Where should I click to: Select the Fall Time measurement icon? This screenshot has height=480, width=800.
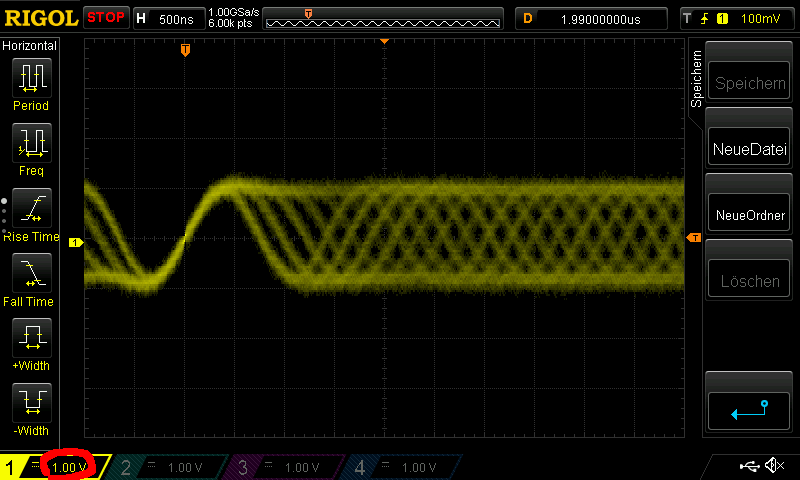pyautogui.click(x=32, y=272)
